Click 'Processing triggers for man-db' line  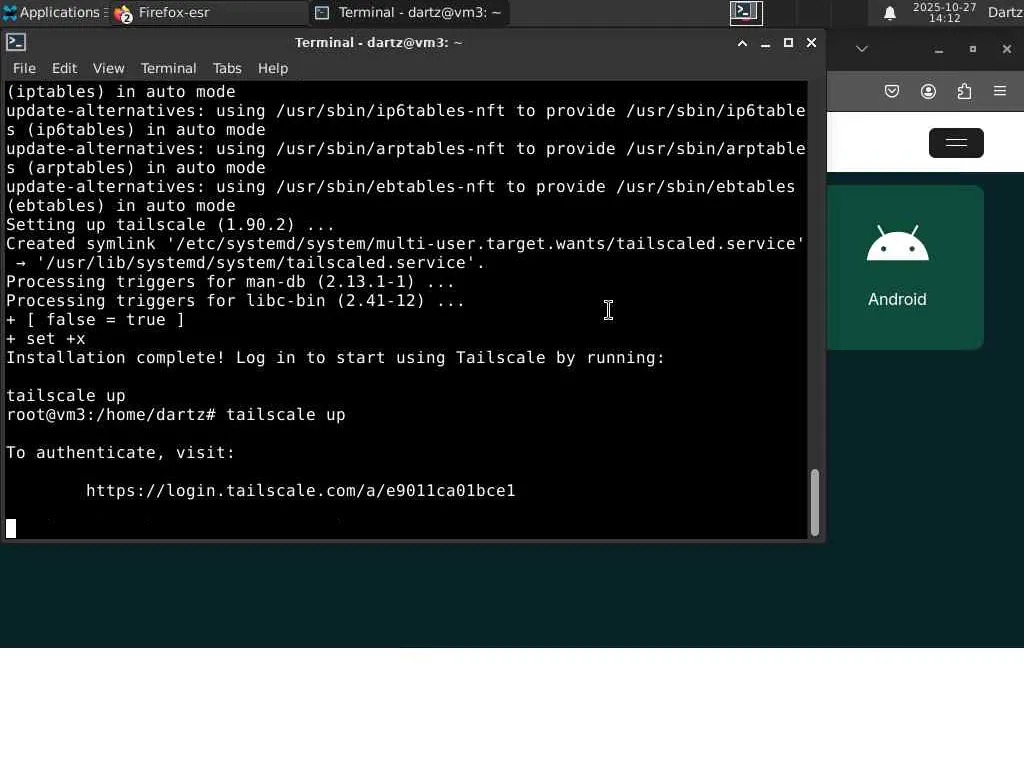coord(231,282)
